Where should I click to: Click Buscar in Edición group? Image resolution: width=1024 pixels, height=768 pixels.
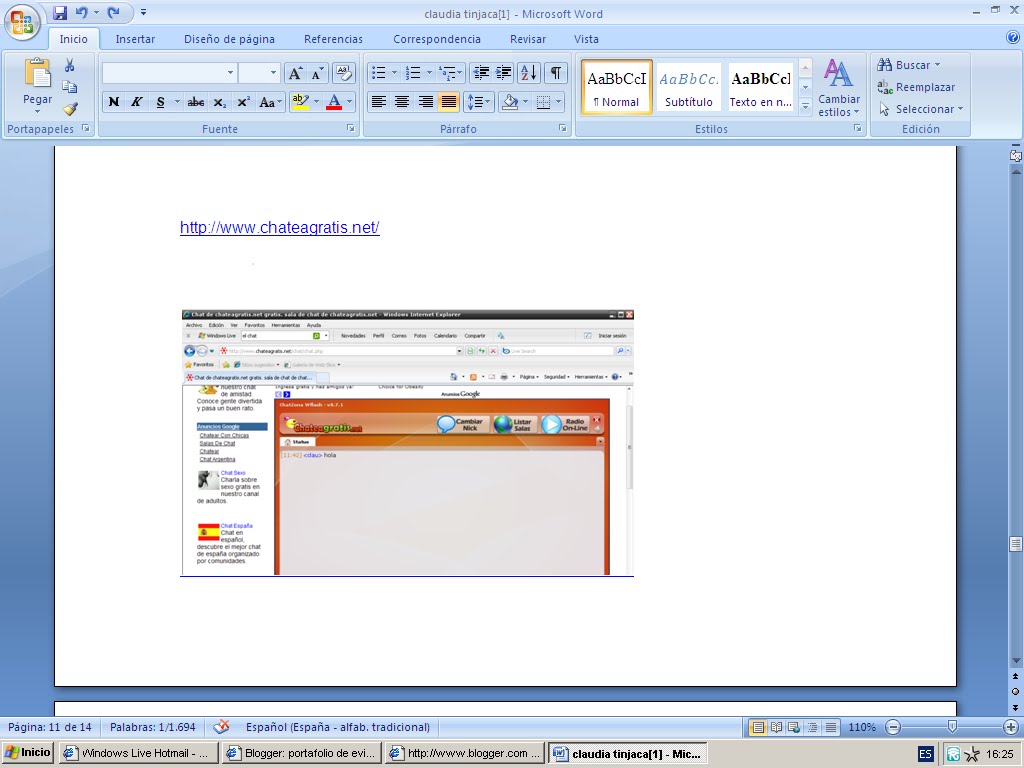pyautogui.click(x=908, y=65)
